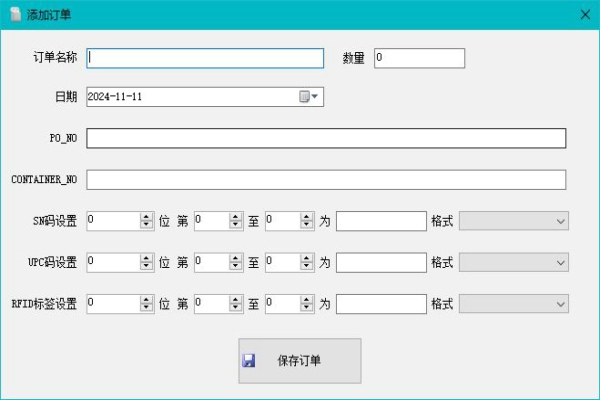Decrease the RFID标签设置 位 count
600x400 pixels.
click(146, 308)
